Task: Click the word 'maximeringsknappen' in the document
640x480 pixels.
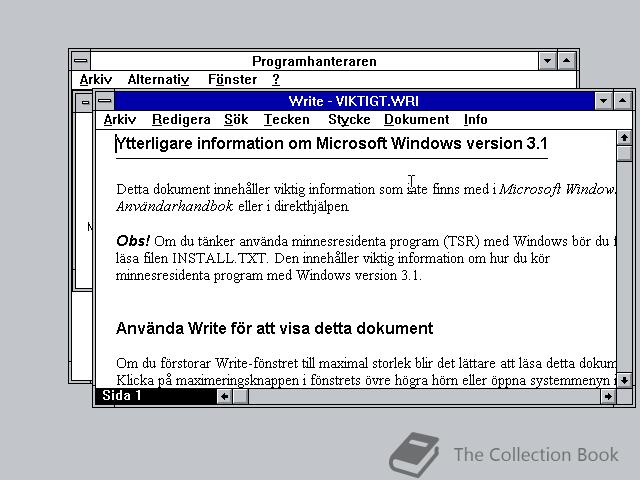Action: coord(238,380)
